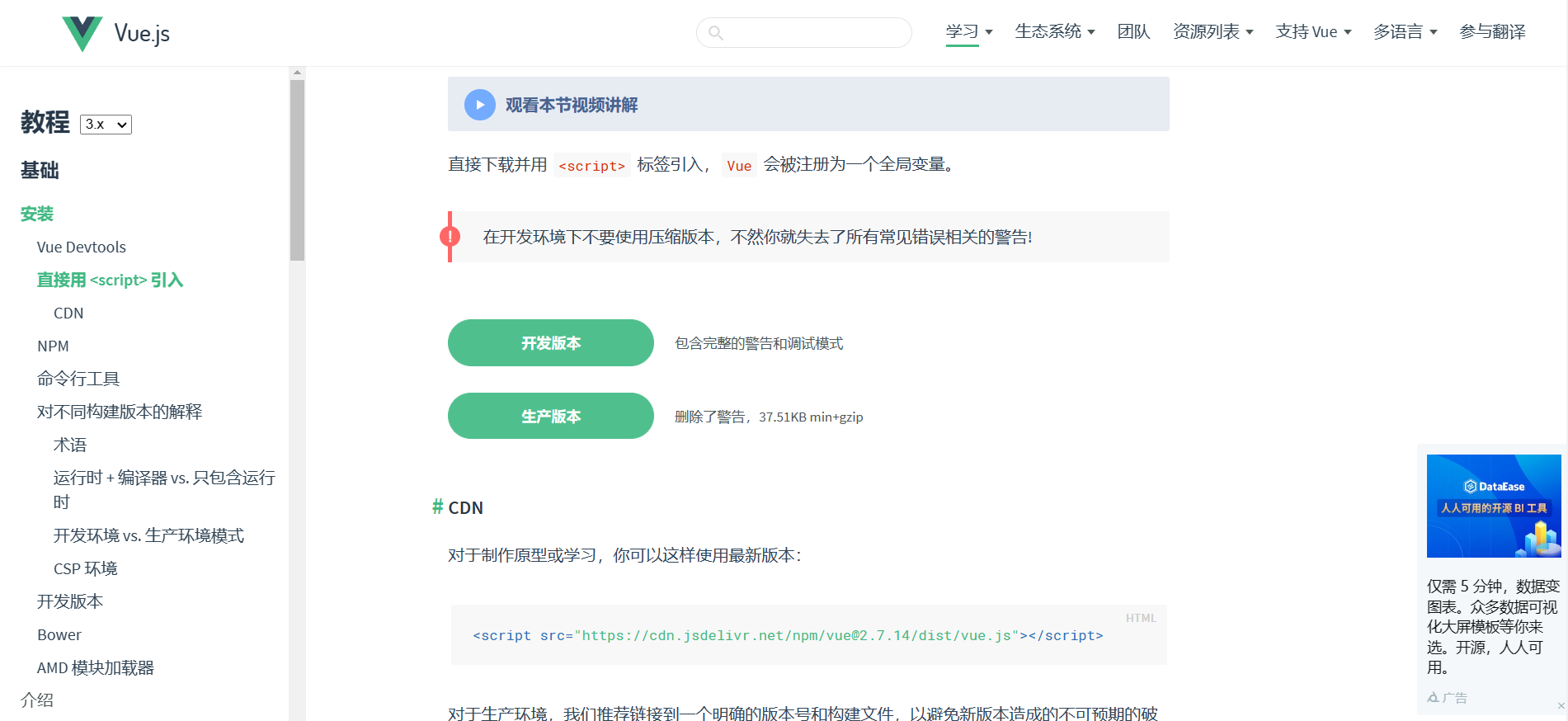Image resolution: width=1568 pixels, height=721 pixels.
Task: Open 运行时 + 编译器 vs. 只包含运行时 item
Action: click(x=165, y=490)
